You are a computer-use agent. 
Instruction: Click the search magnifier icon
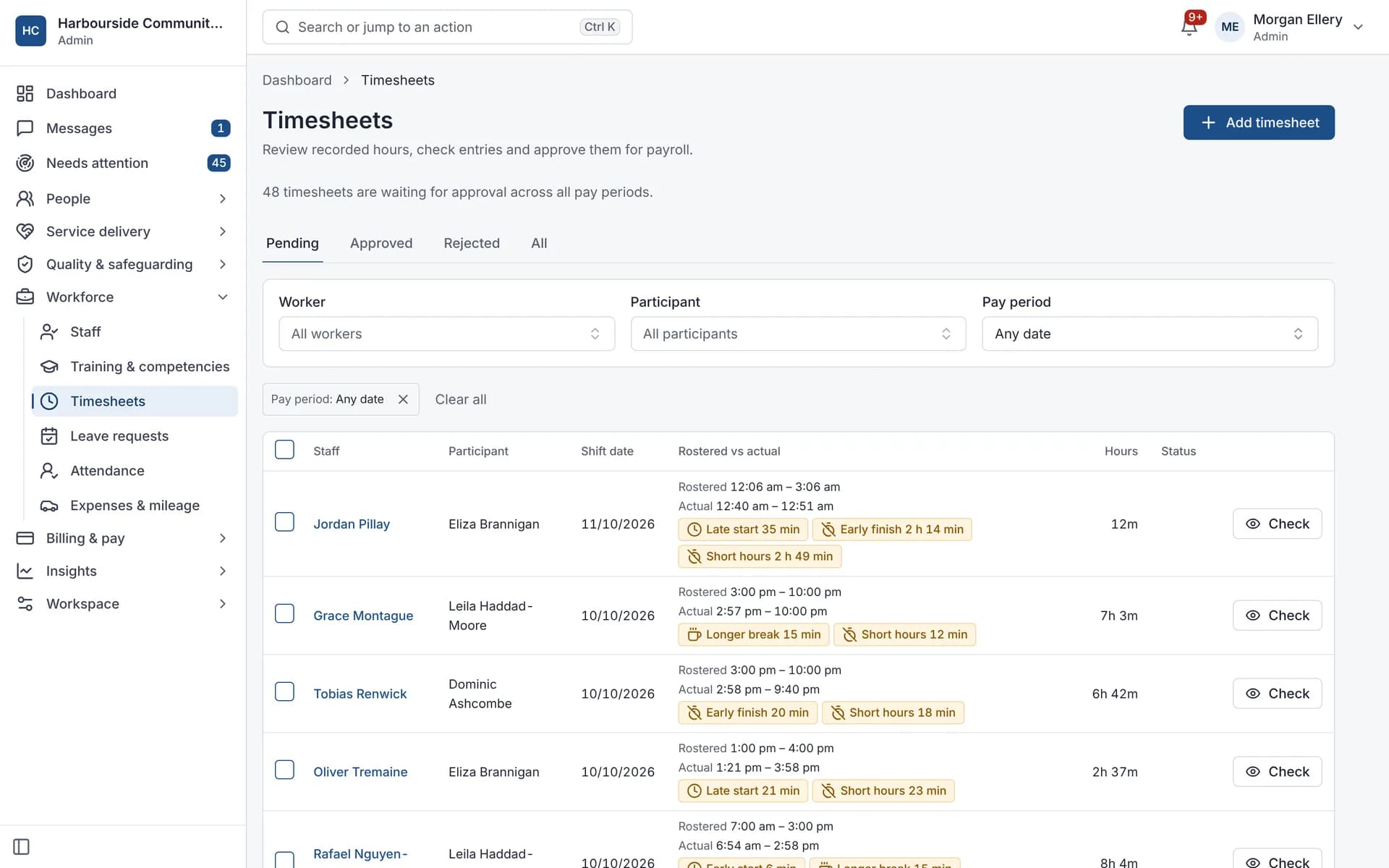tap(284, 27)
